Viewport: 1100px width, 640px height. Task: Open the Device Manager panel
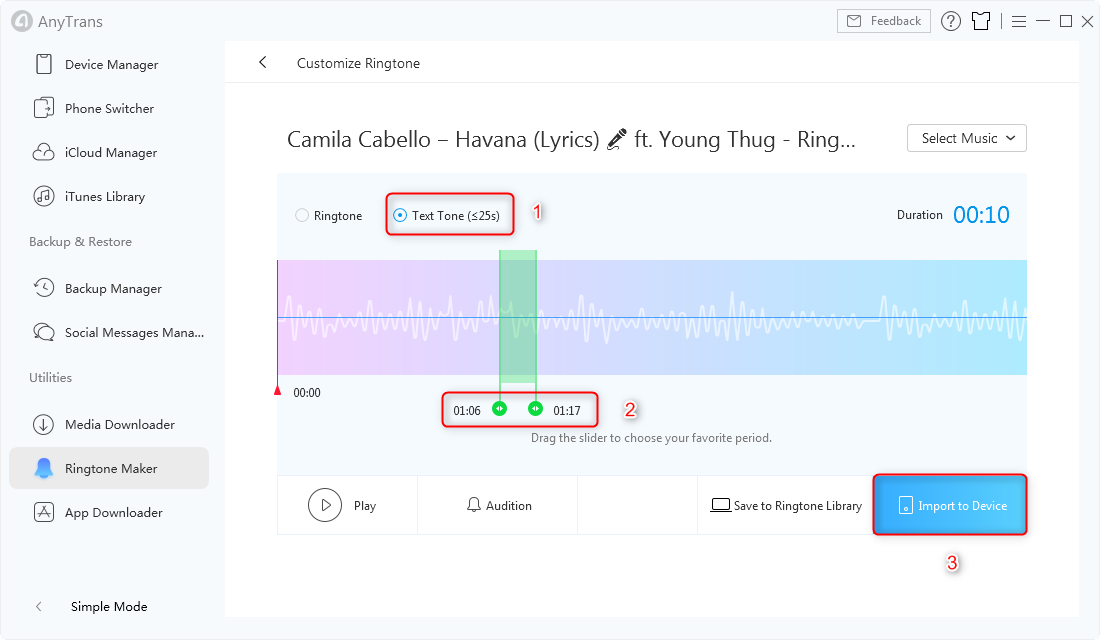tap(109, 64)
